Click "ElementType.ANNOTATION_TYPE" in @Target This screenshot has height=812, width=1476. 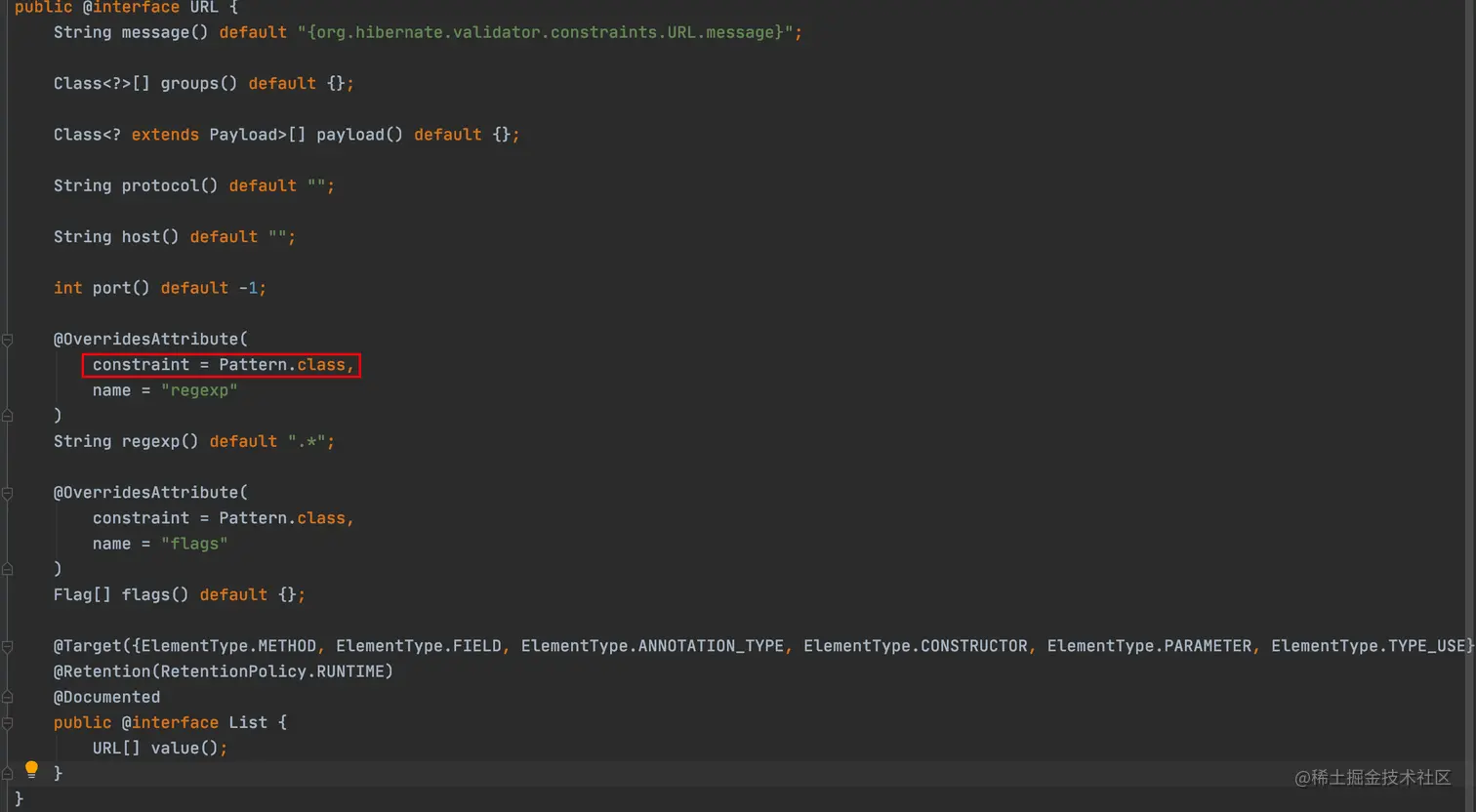(x=652, y=646)
